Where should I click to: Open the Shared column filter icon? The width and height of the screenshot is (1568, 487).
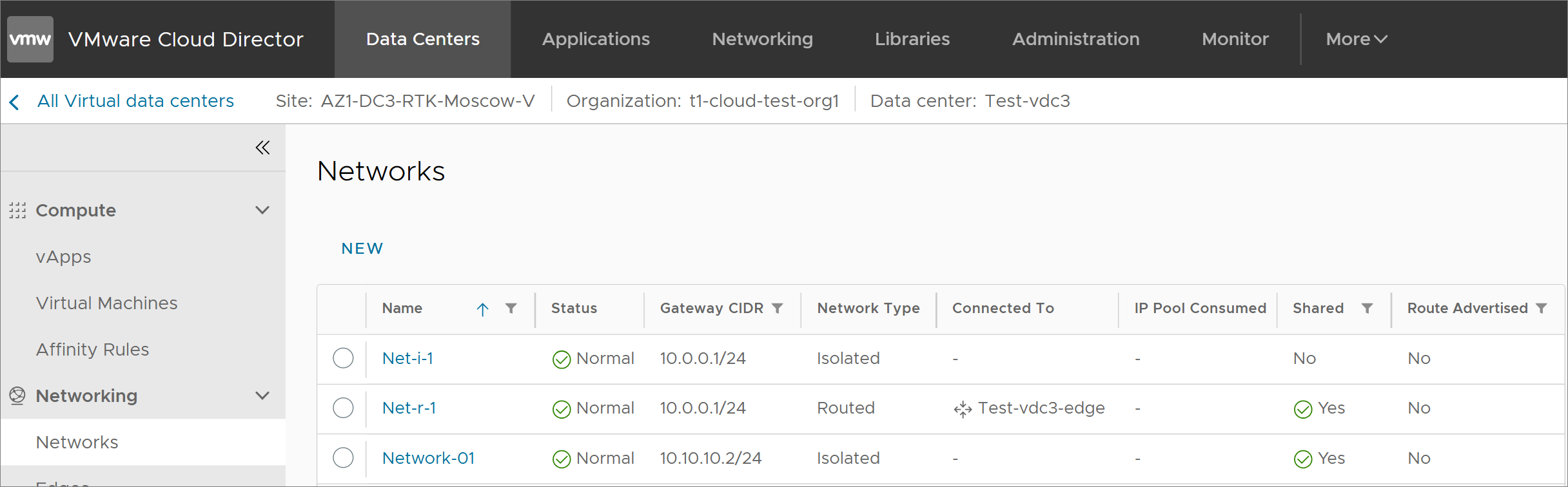(x=1367, y=309)
